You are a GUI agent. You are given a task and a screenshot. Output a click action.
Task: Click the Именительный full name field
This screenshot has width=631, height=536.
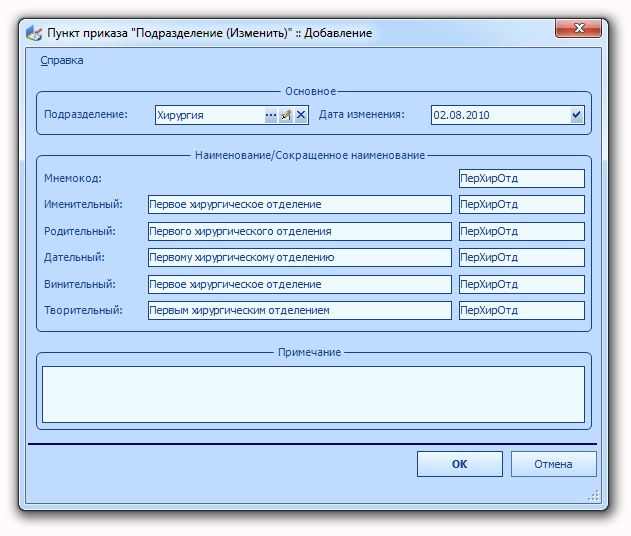click(x=299, y=204)
